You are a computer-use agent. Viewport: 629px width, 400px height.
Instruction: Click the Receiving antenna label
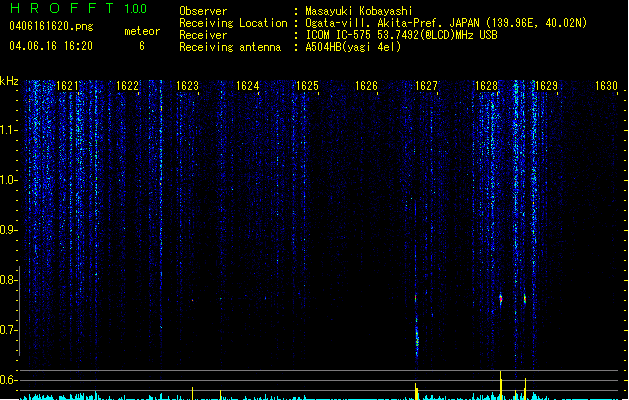pos(230,47)
